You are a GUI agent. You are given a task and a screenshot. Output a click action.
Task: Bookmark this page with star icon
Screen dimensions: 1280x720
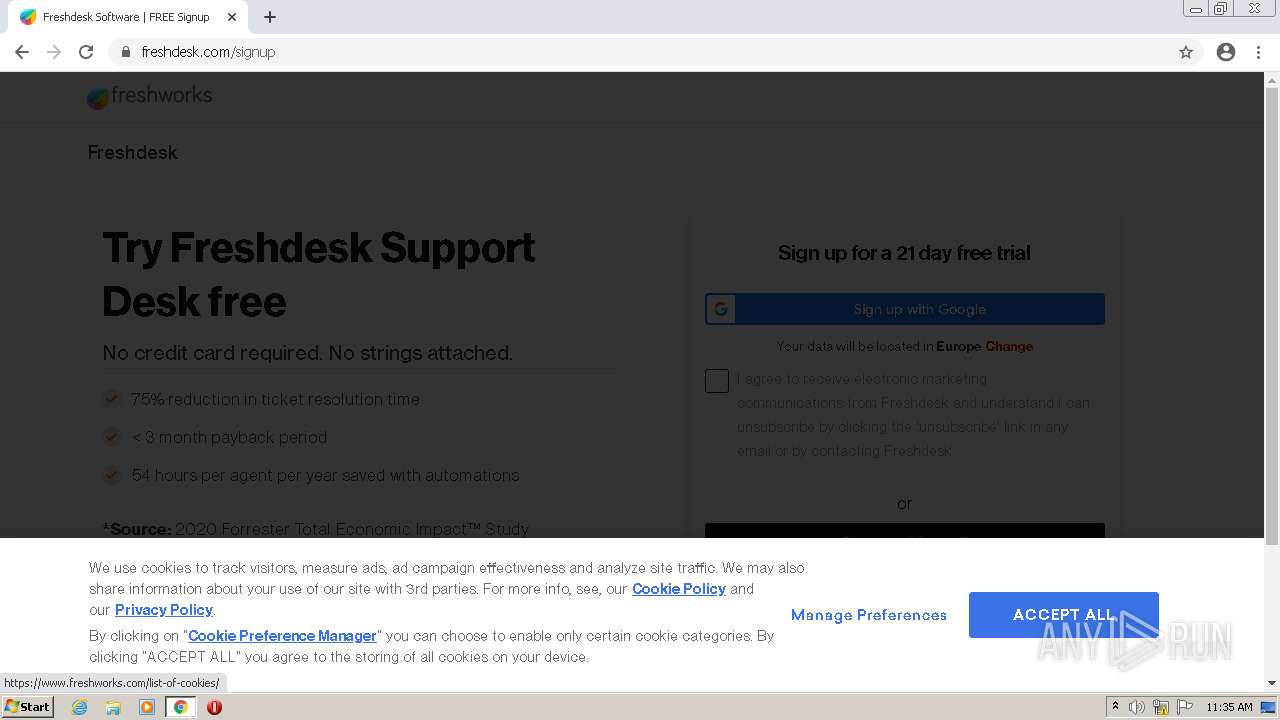click(x=1186, y=52)
